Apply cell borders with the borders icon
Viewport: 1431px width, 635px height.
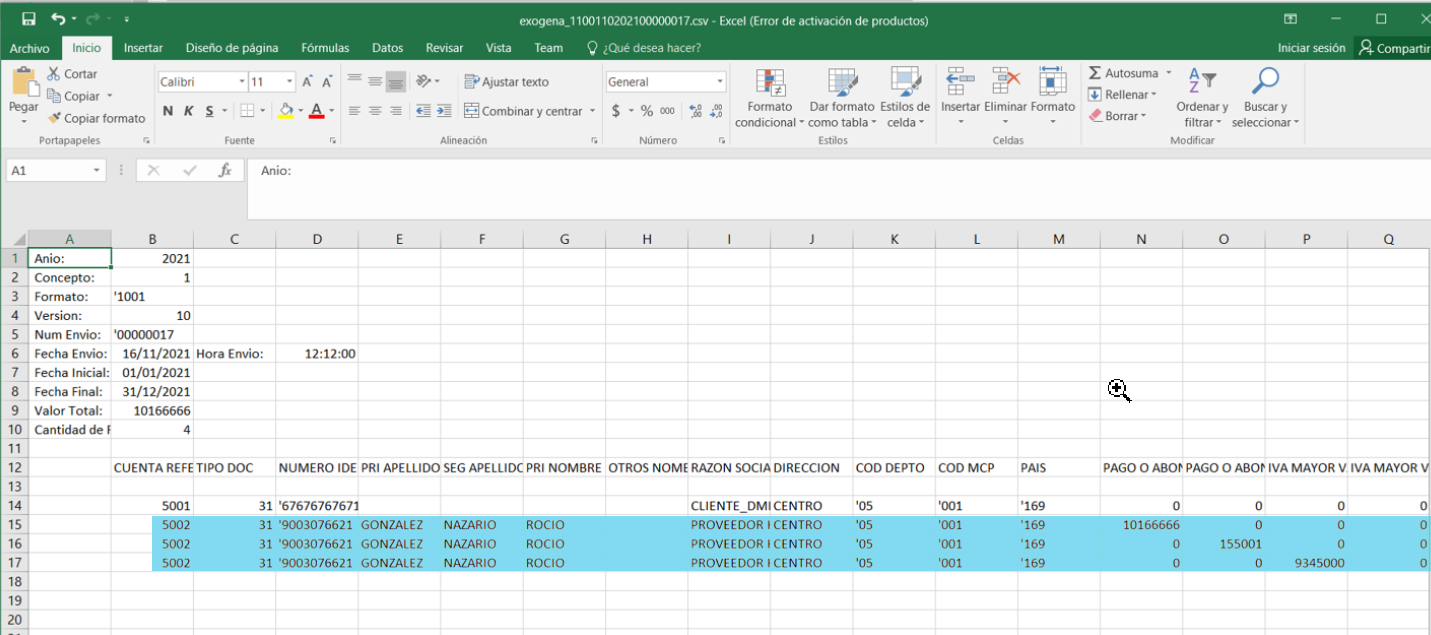pyautogui.click(x=248, y=111)
